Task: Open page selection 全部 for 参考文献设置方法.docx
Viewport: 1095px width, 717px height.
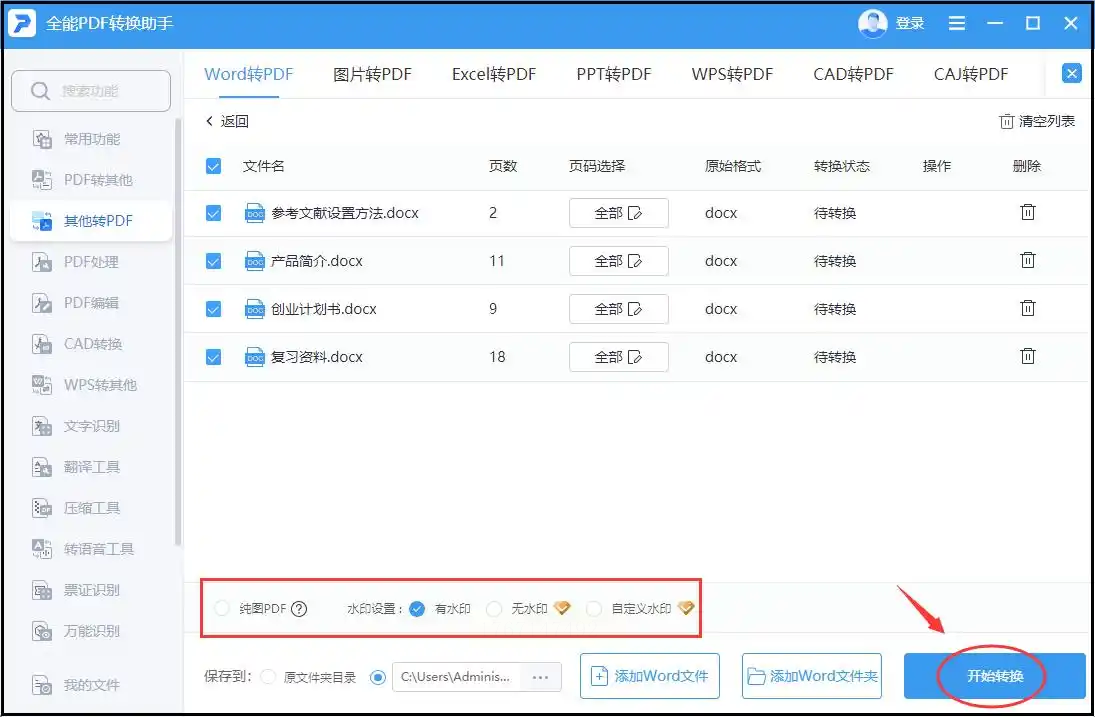Action: pos(619,213)
